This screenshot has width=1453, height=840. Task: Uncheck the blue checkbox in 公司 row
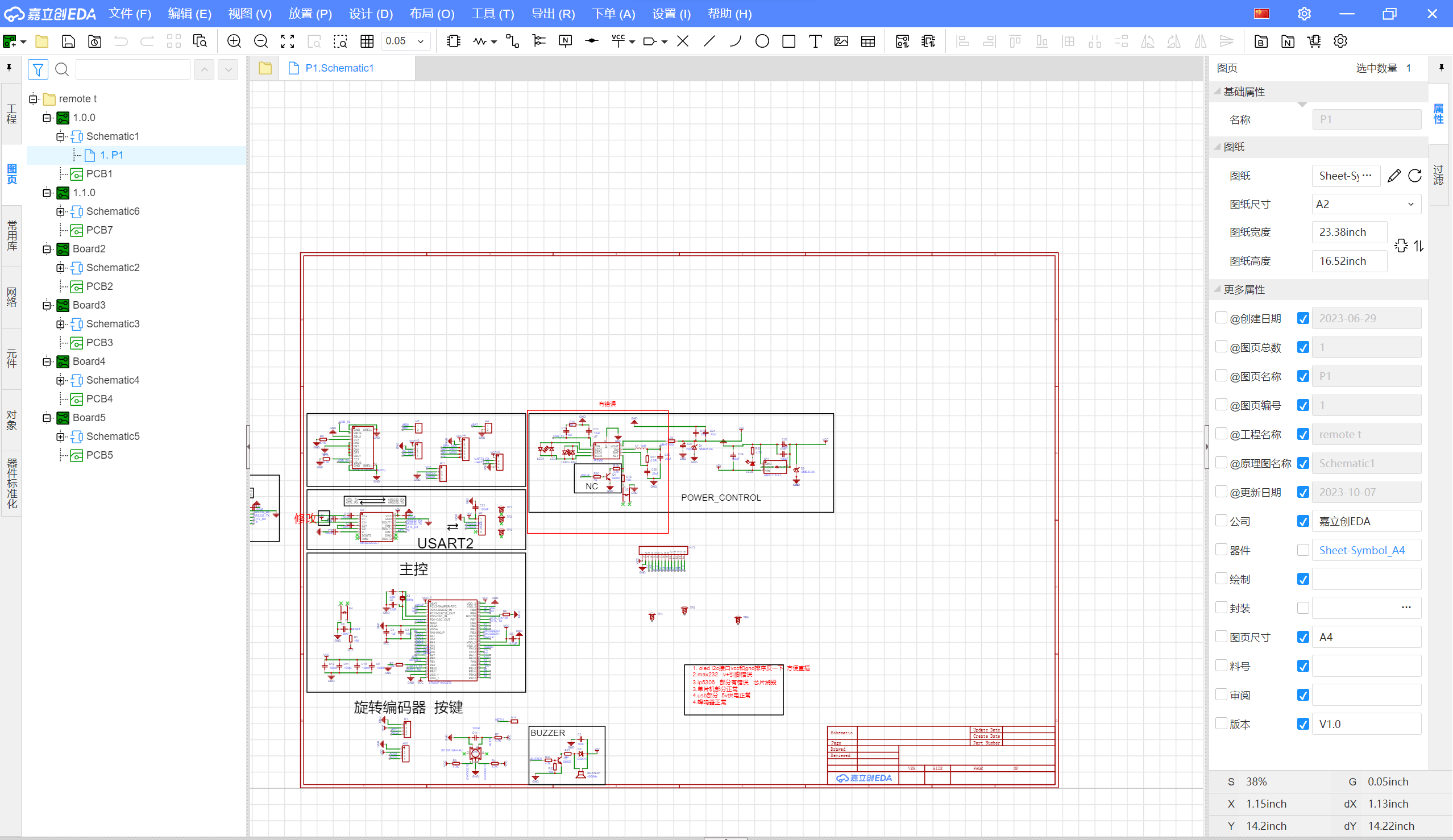click(x=1303, y=521)
